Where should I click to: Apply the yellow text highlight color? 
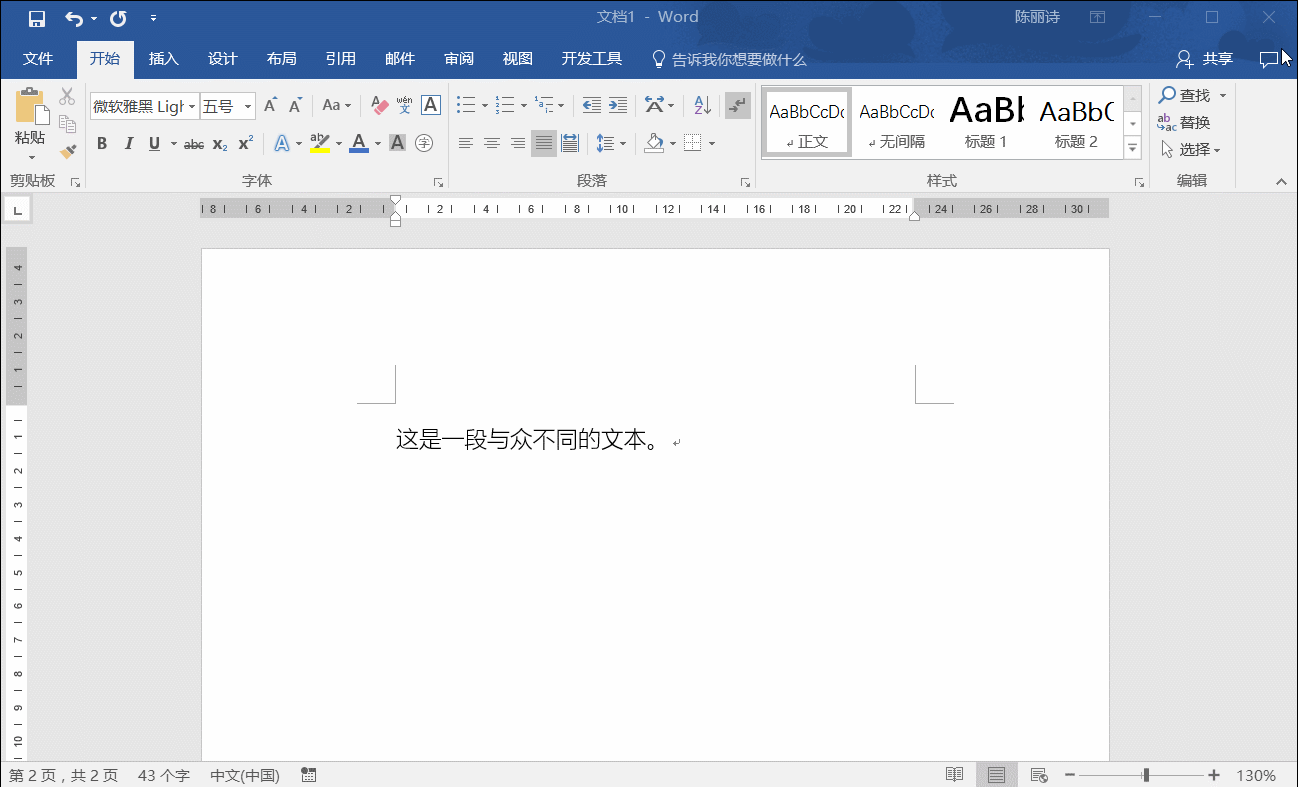coord(320,143)
